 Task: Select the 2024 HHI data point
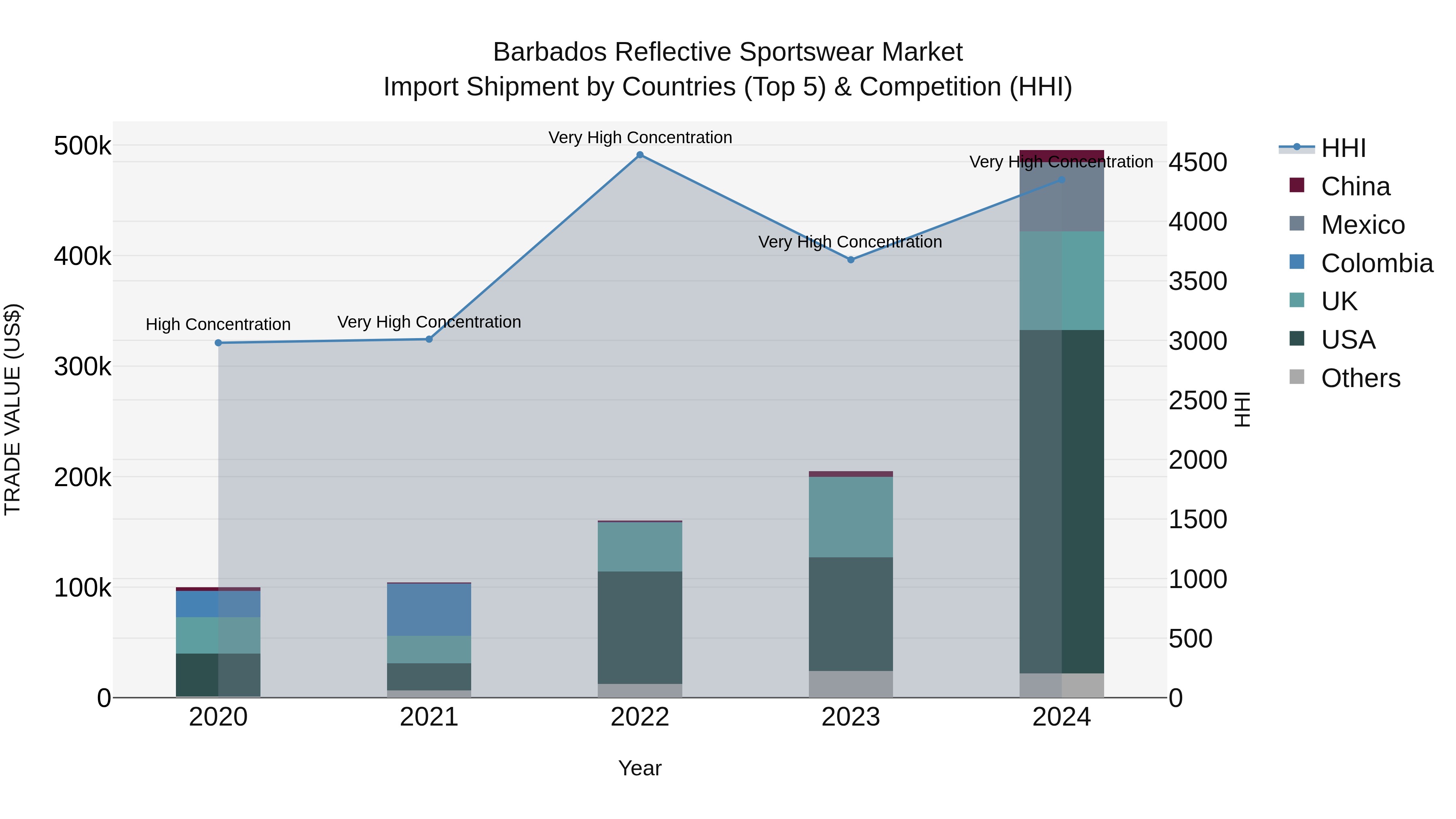pos(1062,180)
